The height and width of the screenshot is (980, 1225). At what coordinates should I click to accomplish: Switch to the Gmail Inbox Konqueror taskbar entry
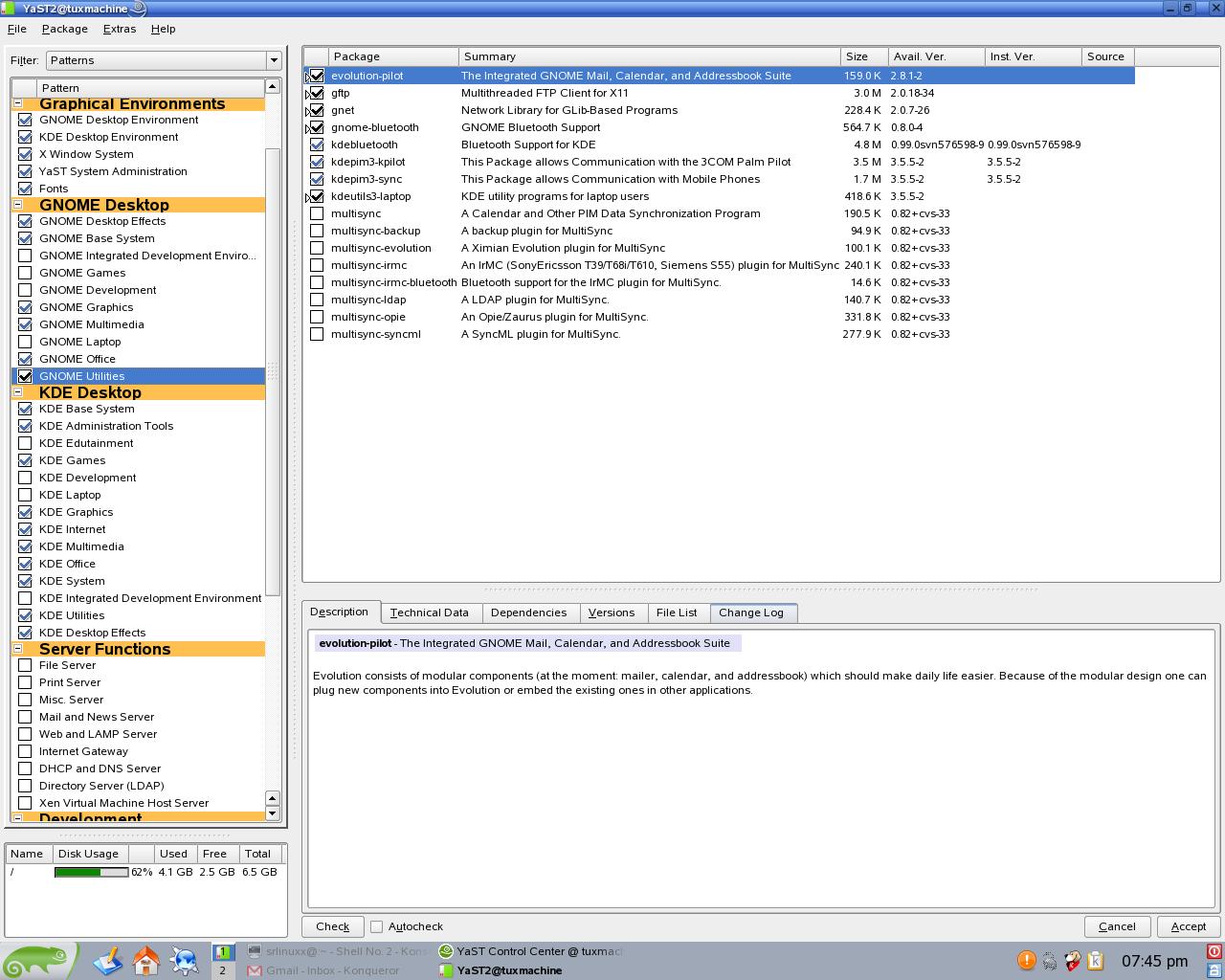click(338, 969)
